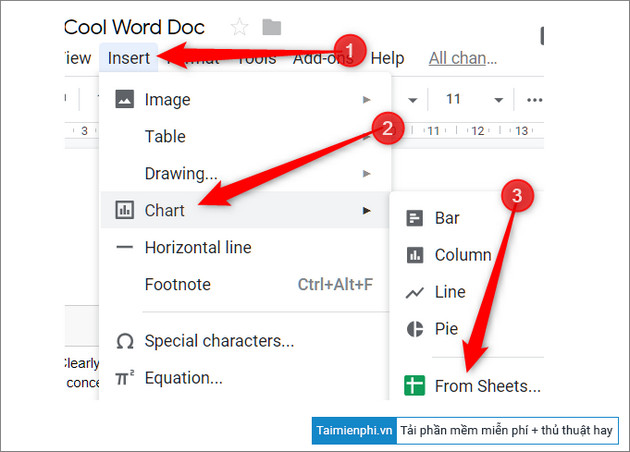Select Pie in the Chart submenu
The image size is (630, 452).
(467, 329)
